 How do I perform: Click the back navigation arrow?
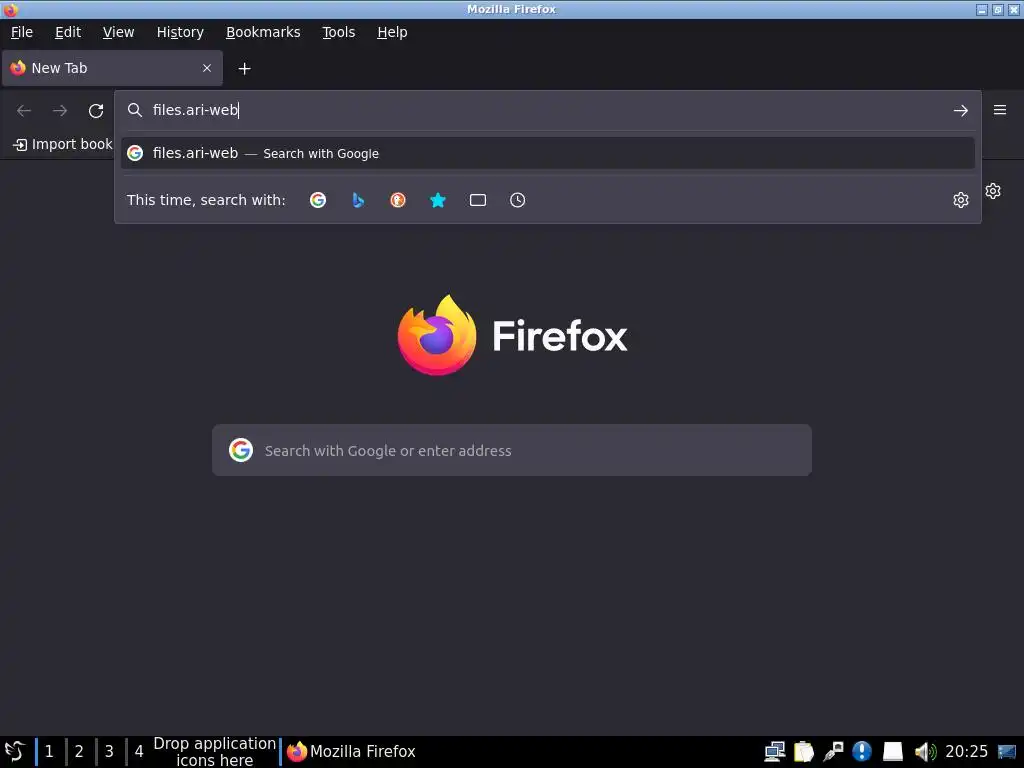coord(24,110)
